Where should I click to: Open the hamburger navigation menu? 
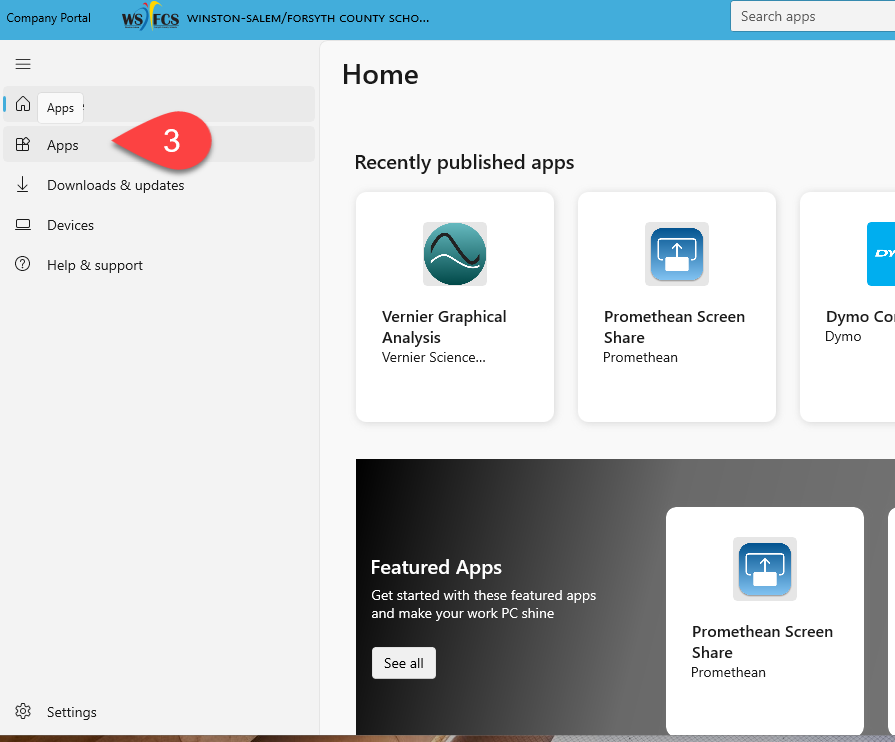pyautogui.click(x=23, y=64)
